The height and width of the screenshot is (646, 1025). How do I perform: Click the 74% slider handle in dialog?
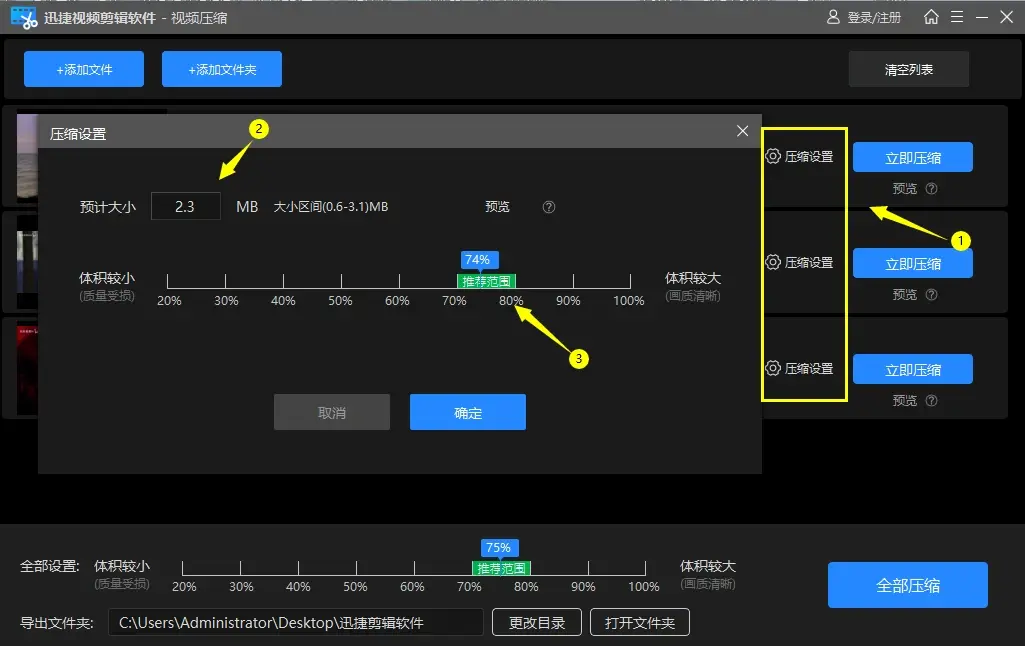[x=478, y=261]
